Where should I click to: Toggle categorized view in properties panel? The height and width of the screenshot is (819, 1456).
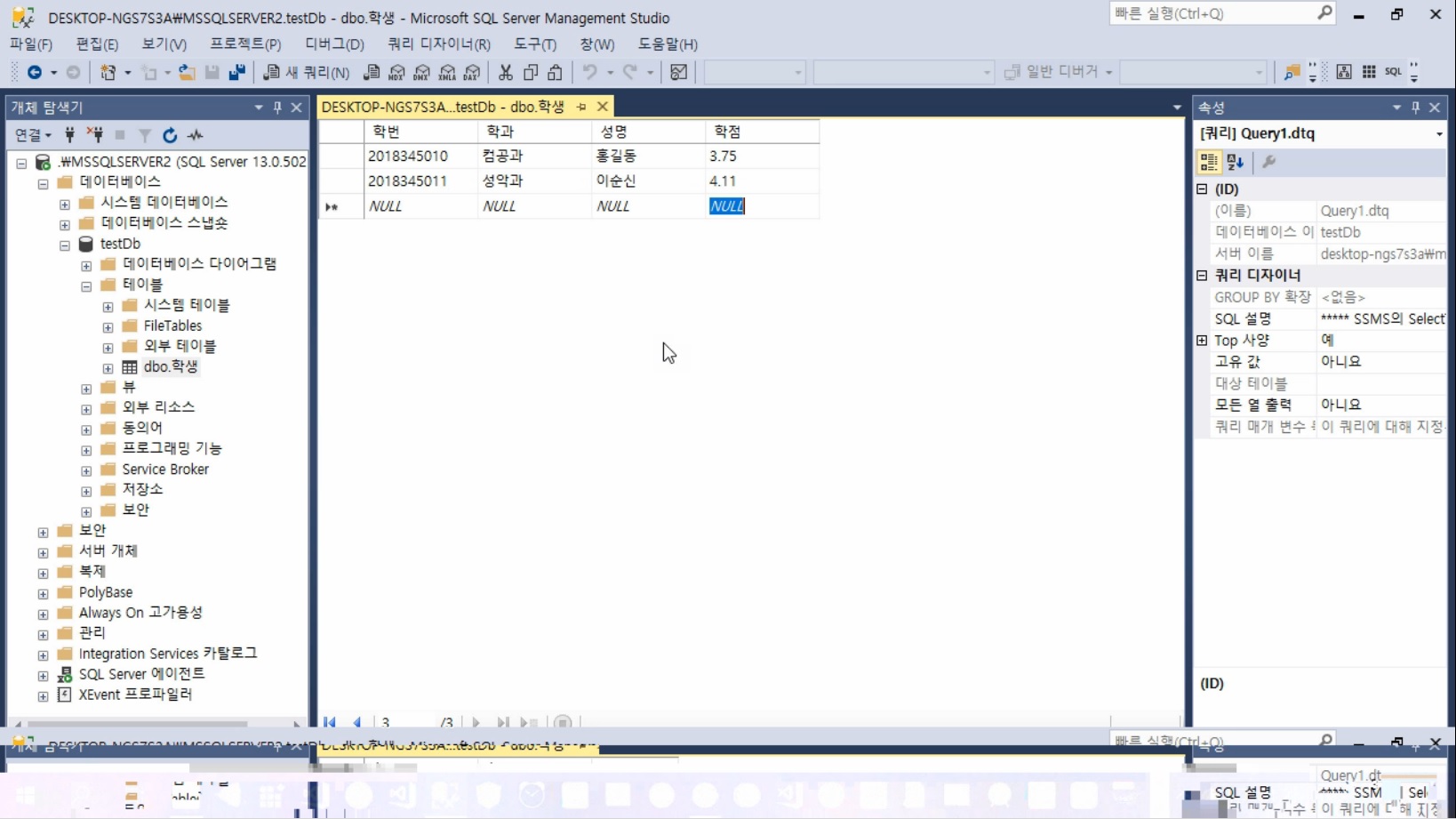[1209, 162]
